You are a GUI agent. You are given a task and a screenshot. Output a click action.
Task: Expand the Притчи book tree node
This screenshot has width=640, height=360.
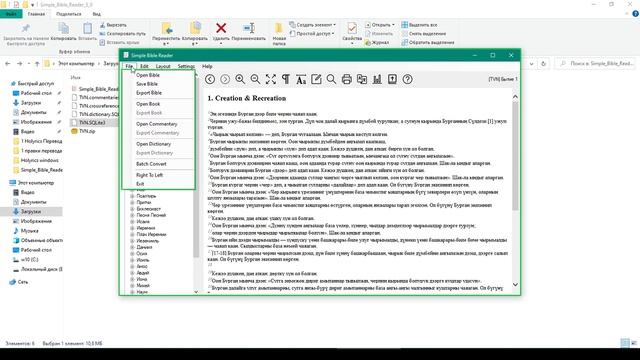tap(132, 202)
